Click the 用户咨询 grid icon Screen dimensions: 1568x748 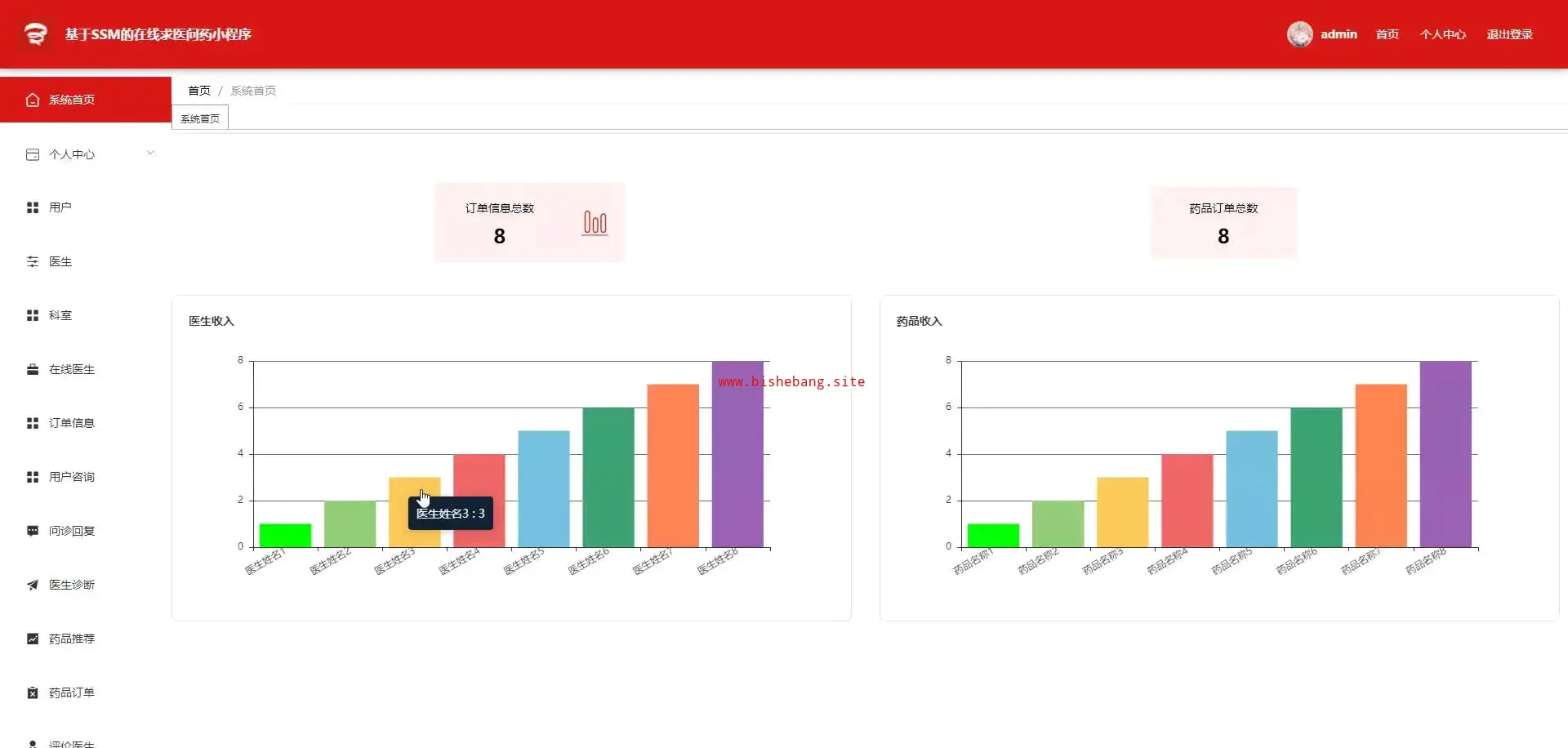click(x=33, y=477)
